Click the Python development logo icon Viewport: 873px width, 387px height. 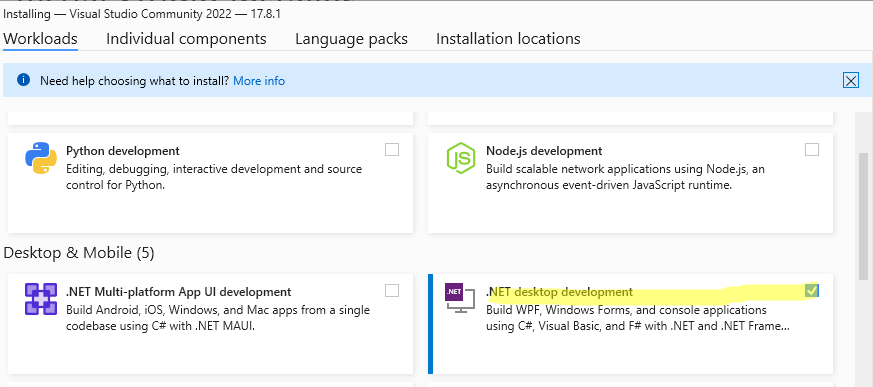click(x=41, y=159)
